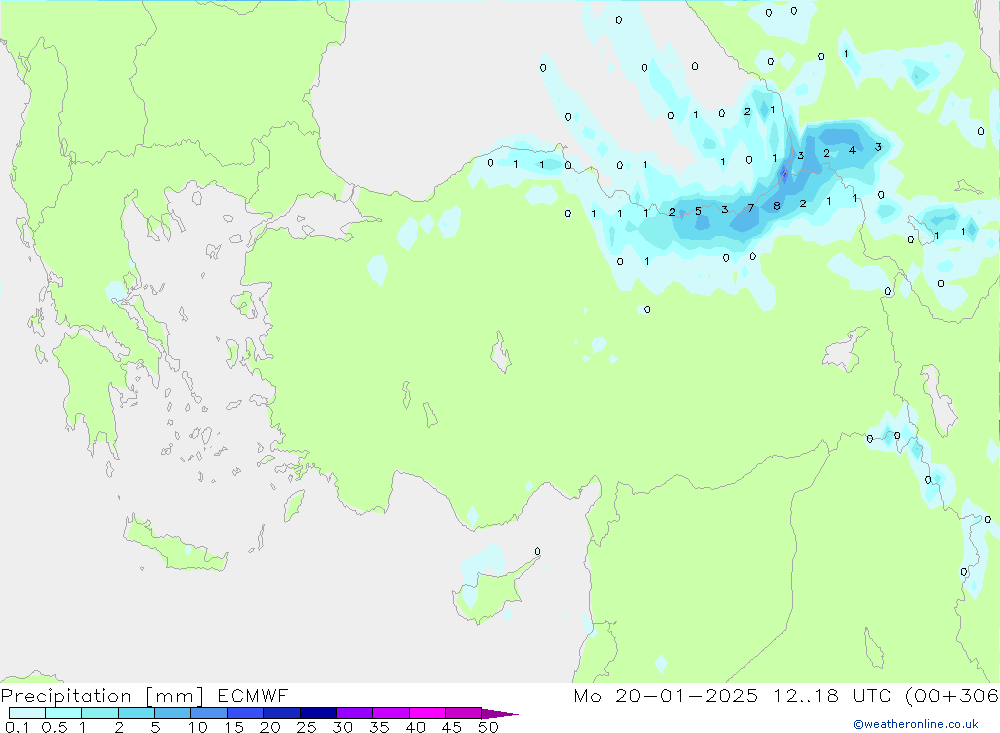Click the 'ECMWF' model label
Screen dimensions: 1000x733
click(x=253, y=695)
